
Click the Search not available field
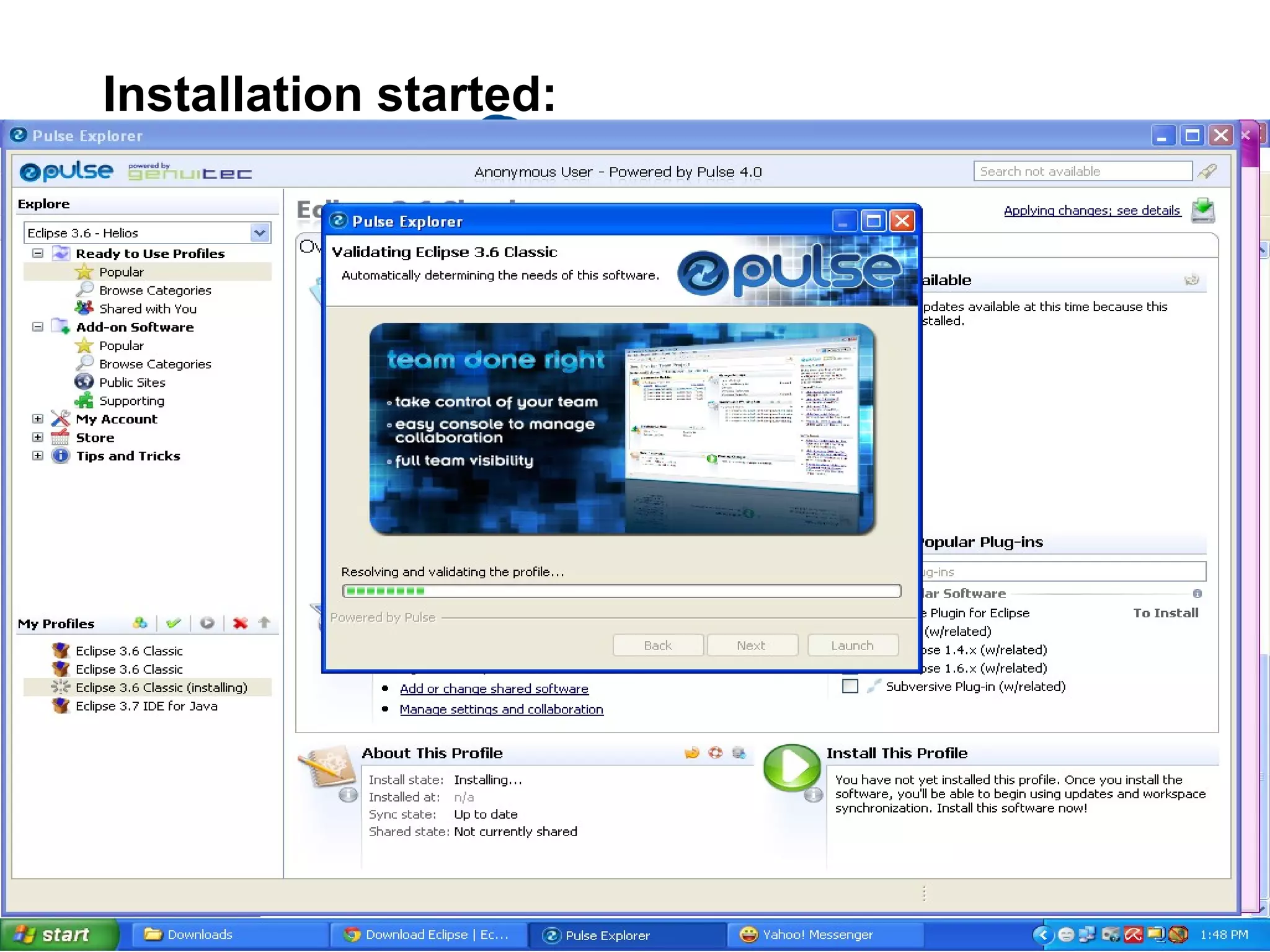point(1083,171)
